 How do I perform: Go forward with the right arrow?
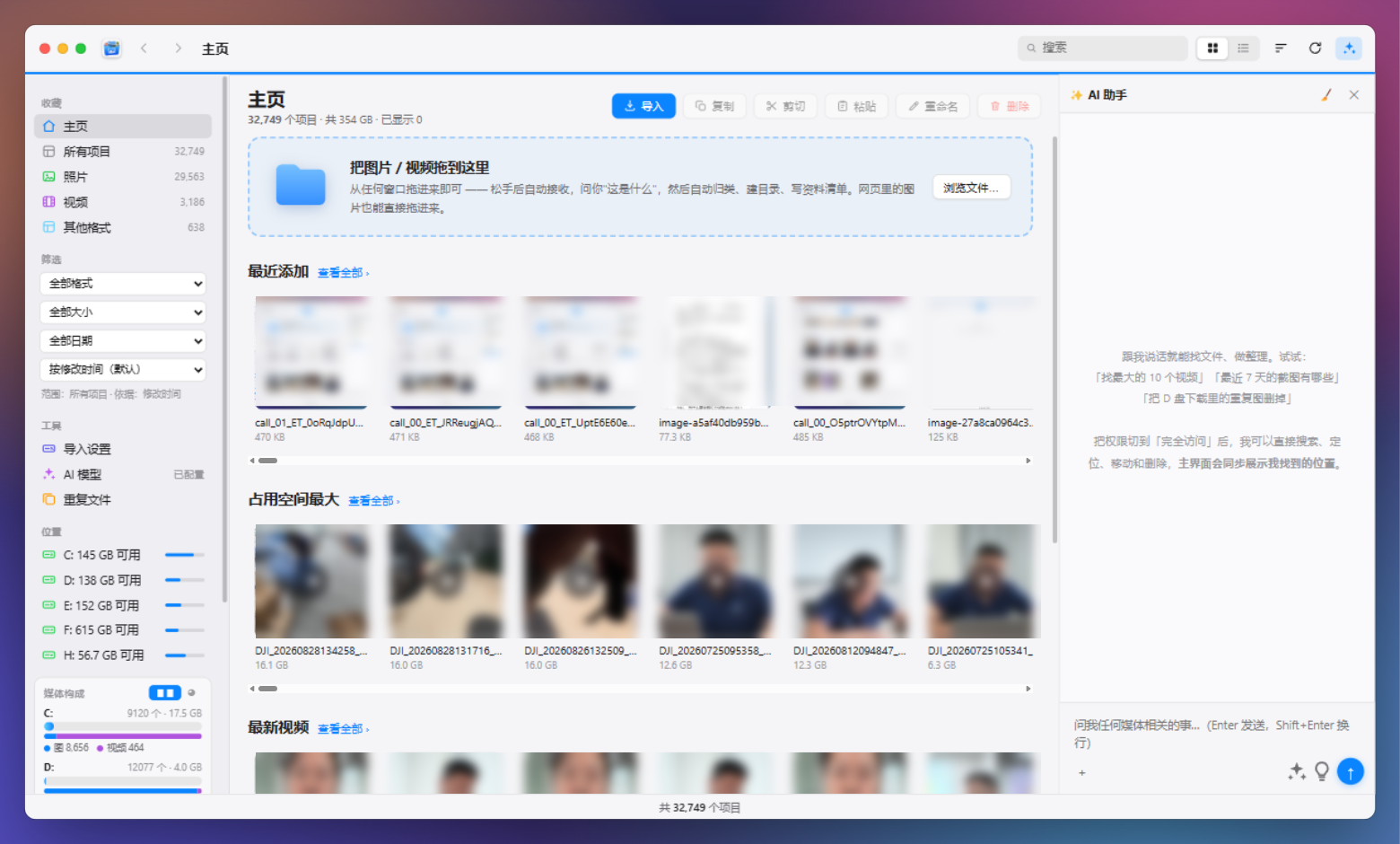click(178, 48)
